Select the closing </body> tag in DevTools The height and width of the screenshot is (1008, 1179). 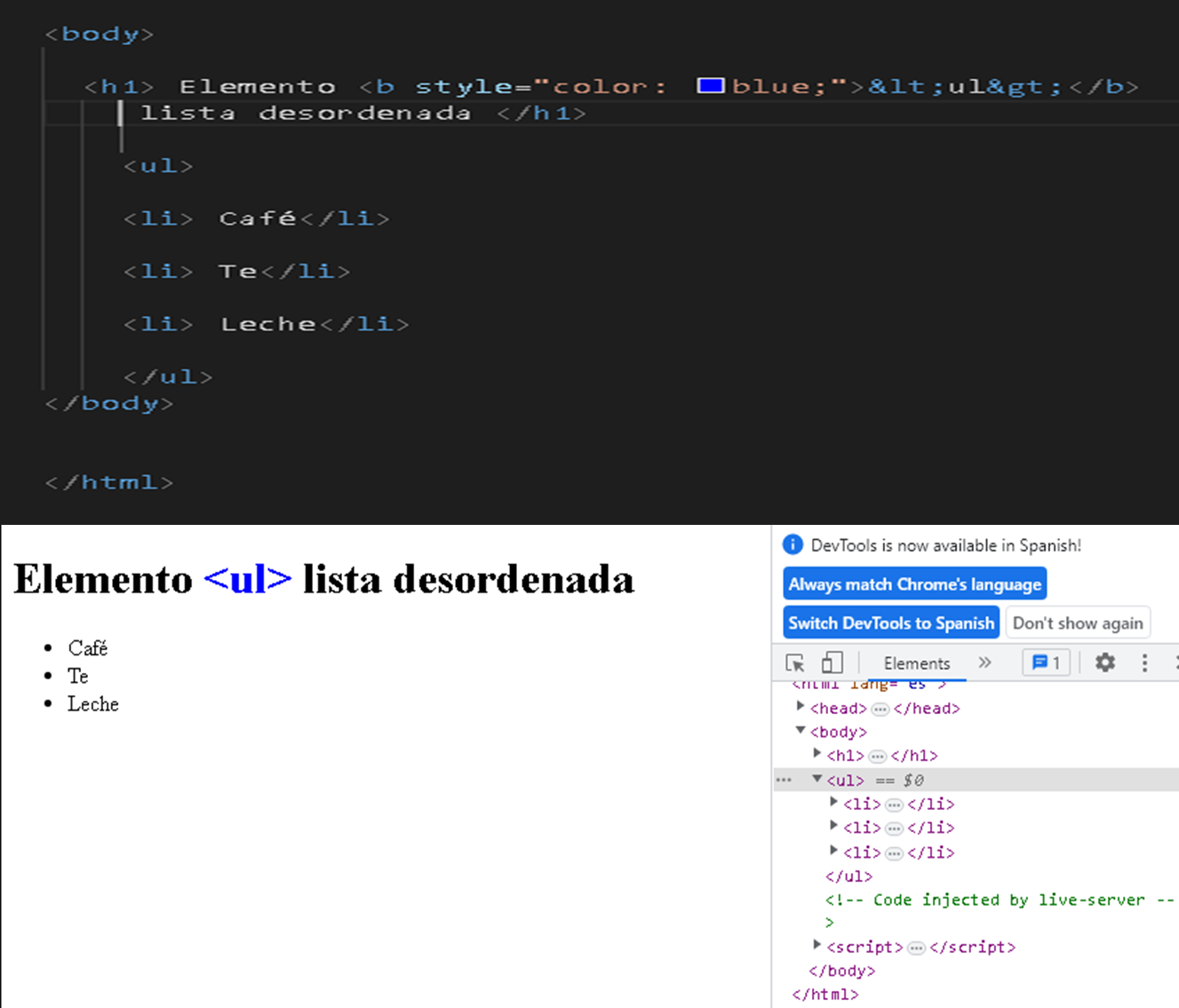click(x=842, y=971)
